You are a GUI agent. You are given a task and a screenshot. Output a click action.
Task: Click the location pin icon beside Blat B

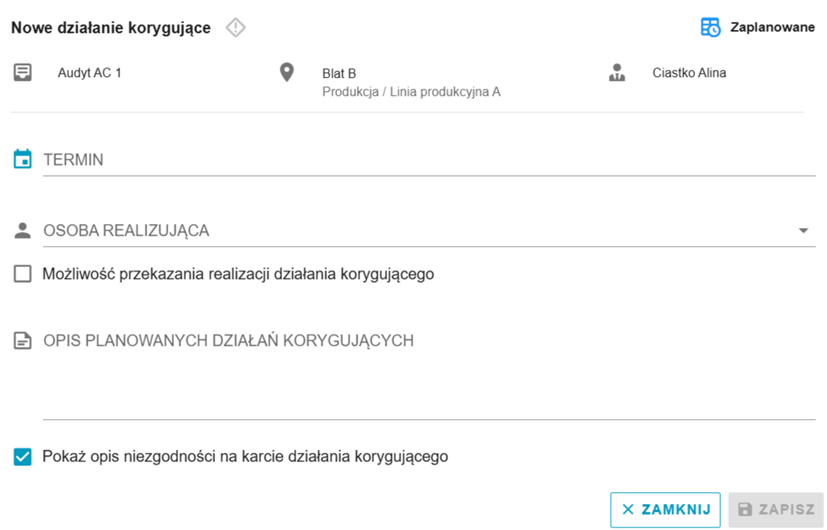286,72
